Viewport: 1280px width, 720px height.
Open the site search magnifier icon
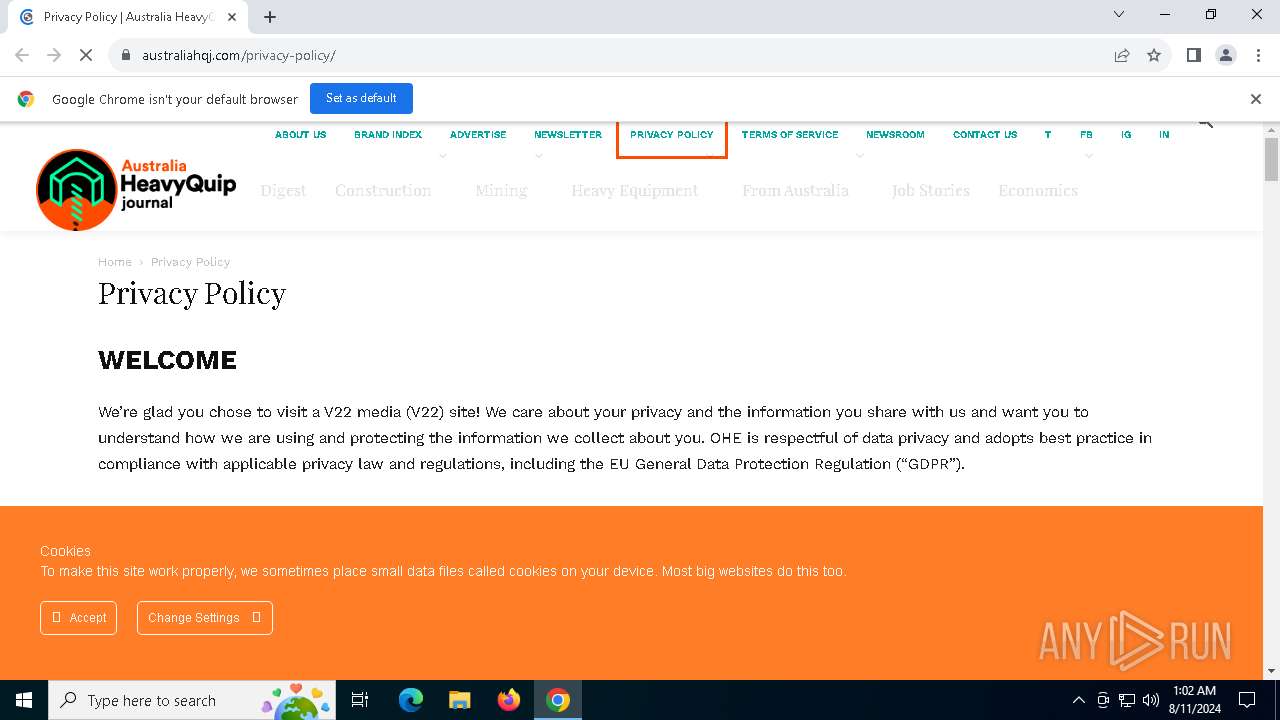click(1205, 123)
